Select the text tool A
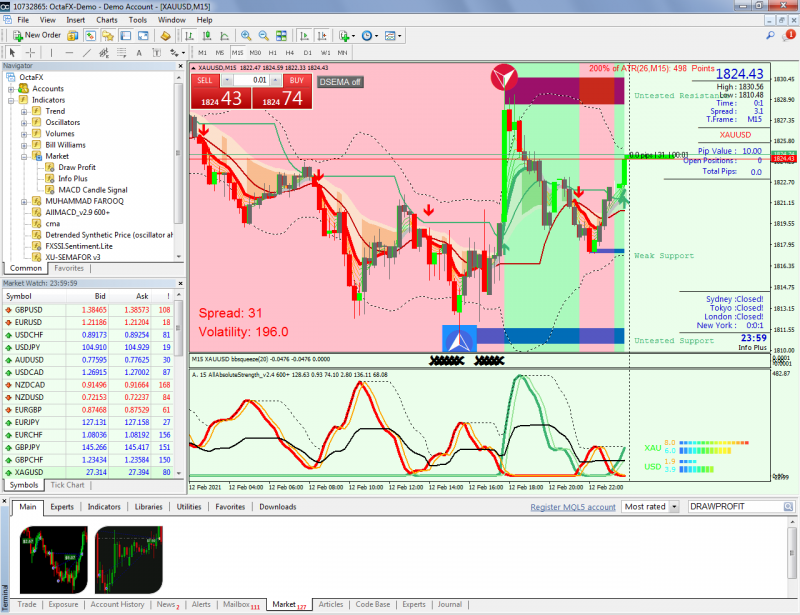 click(x=139, y=53)
